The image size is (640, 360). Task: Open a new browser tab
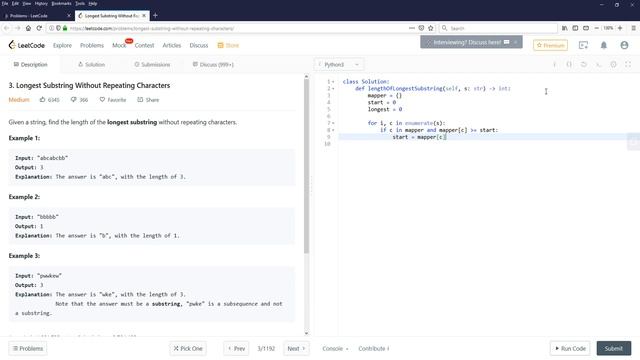pos(155,16)
